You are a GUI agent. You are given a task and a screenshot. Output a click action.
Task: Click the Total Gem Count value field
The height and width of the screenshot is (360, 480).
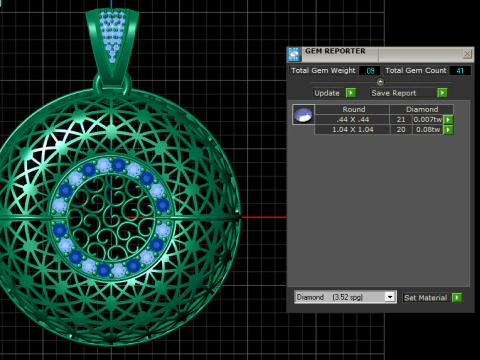point(460,71)
